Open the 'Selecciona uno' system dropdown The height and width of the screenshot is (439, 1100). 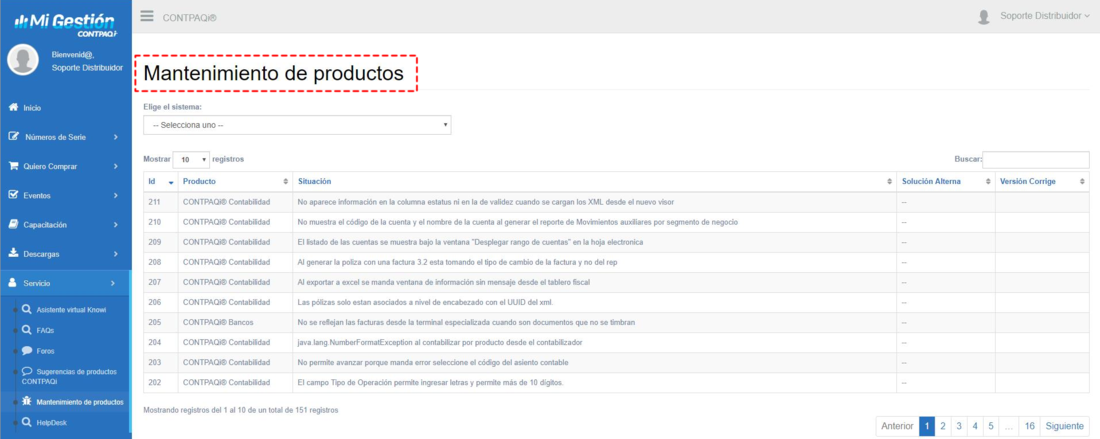click(x=297, y=125)
